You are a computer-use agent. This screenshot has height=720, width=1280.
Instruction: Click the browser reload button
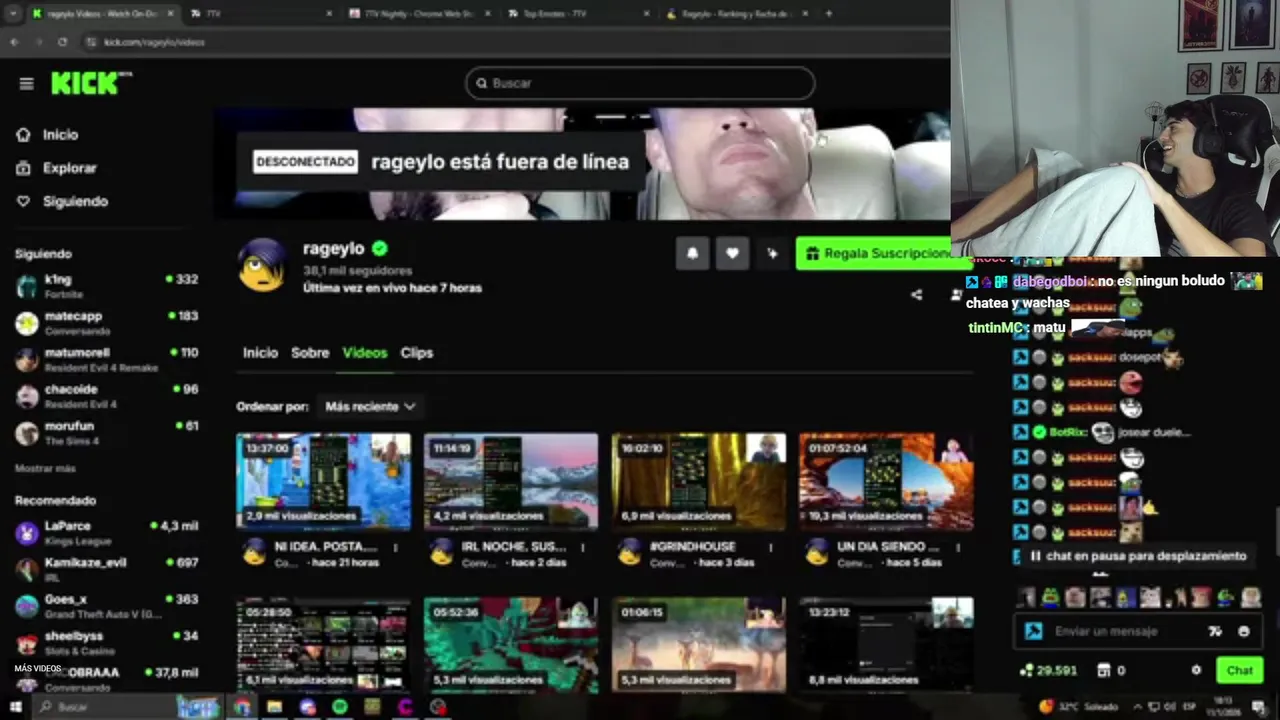(x=62, y=42)
